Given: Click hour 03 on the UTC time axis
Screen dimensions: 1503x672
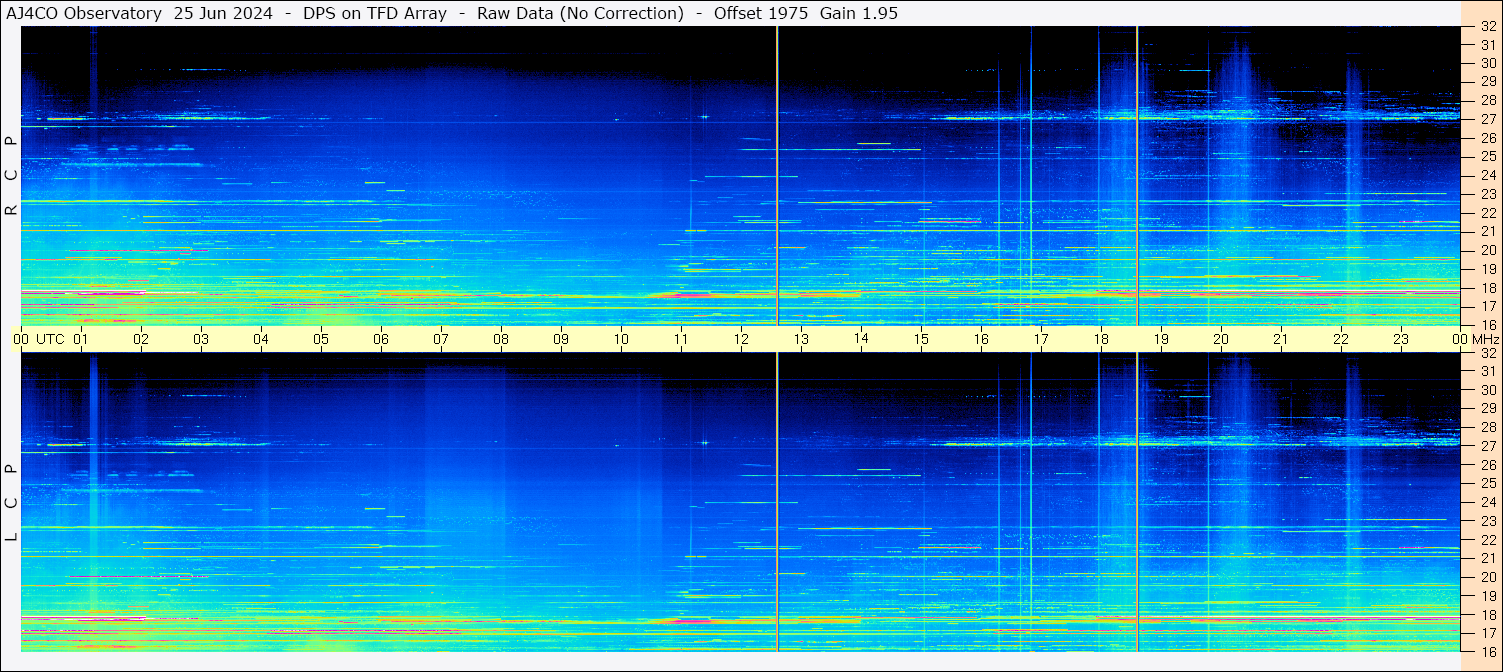Looking at the screenshot, I should tap(201, 339).
